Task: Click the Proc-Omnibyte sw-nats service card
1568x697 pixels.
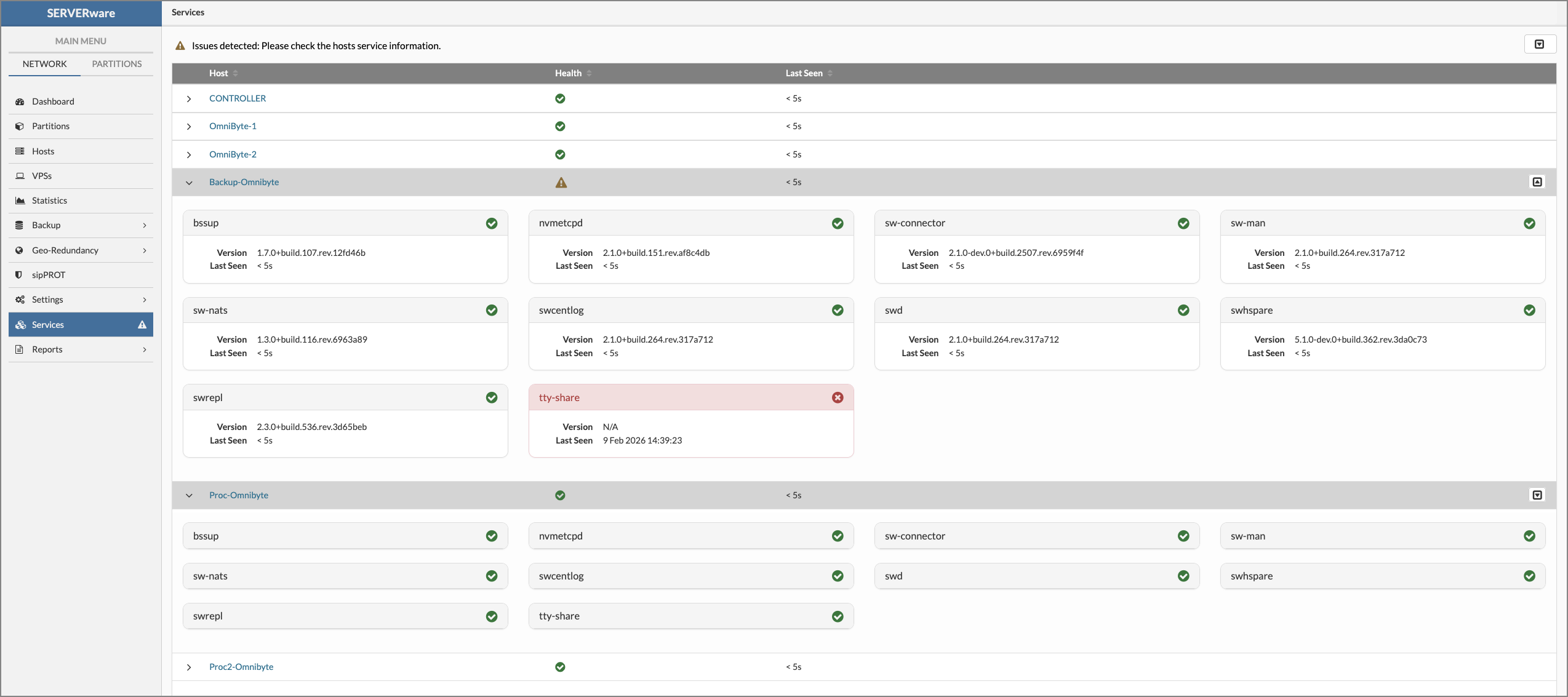Action: (345, 576)
